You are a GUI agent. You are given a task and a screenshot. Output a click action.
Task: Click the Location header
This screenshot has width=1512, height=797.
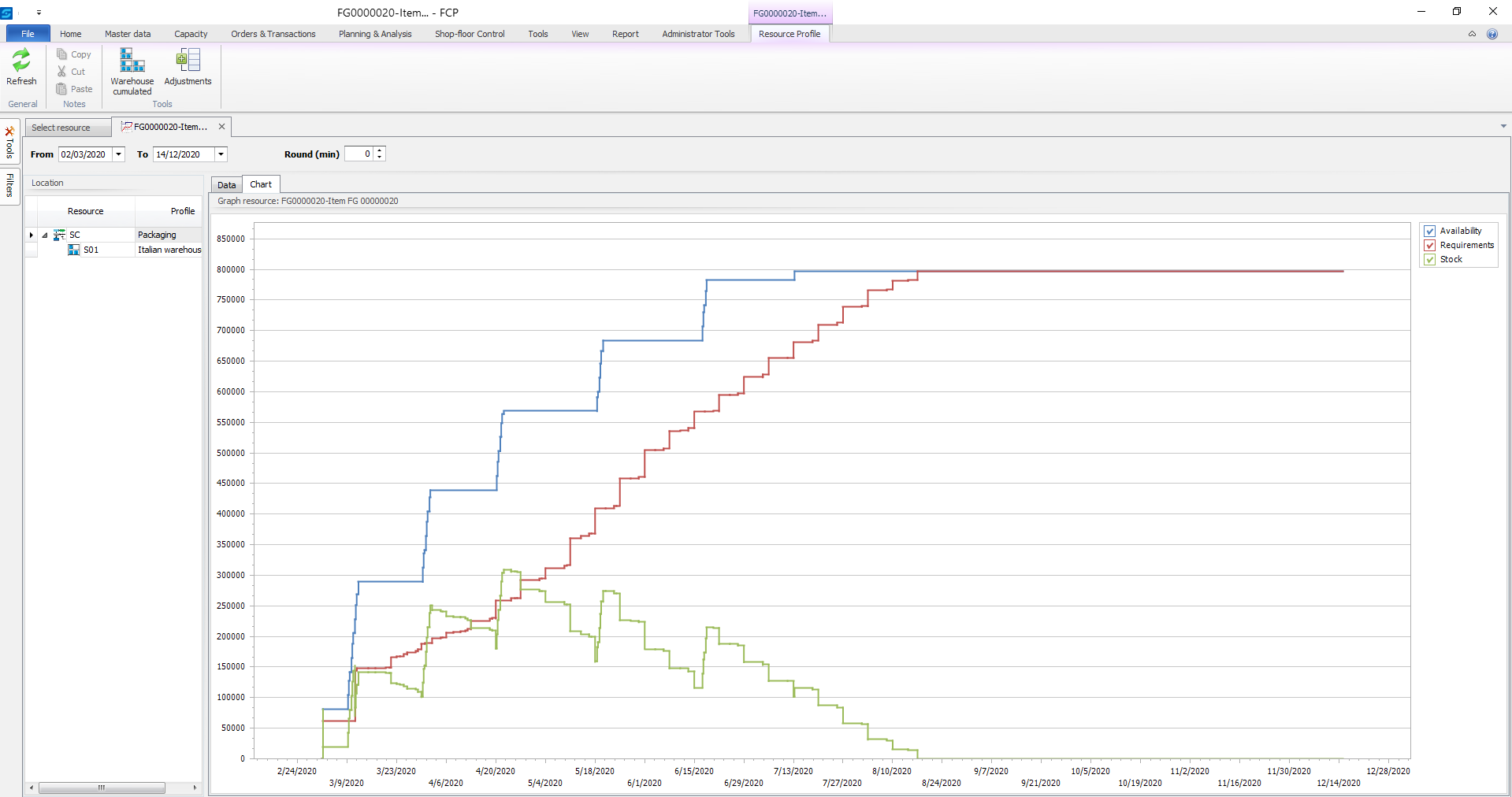coord(113,183)
